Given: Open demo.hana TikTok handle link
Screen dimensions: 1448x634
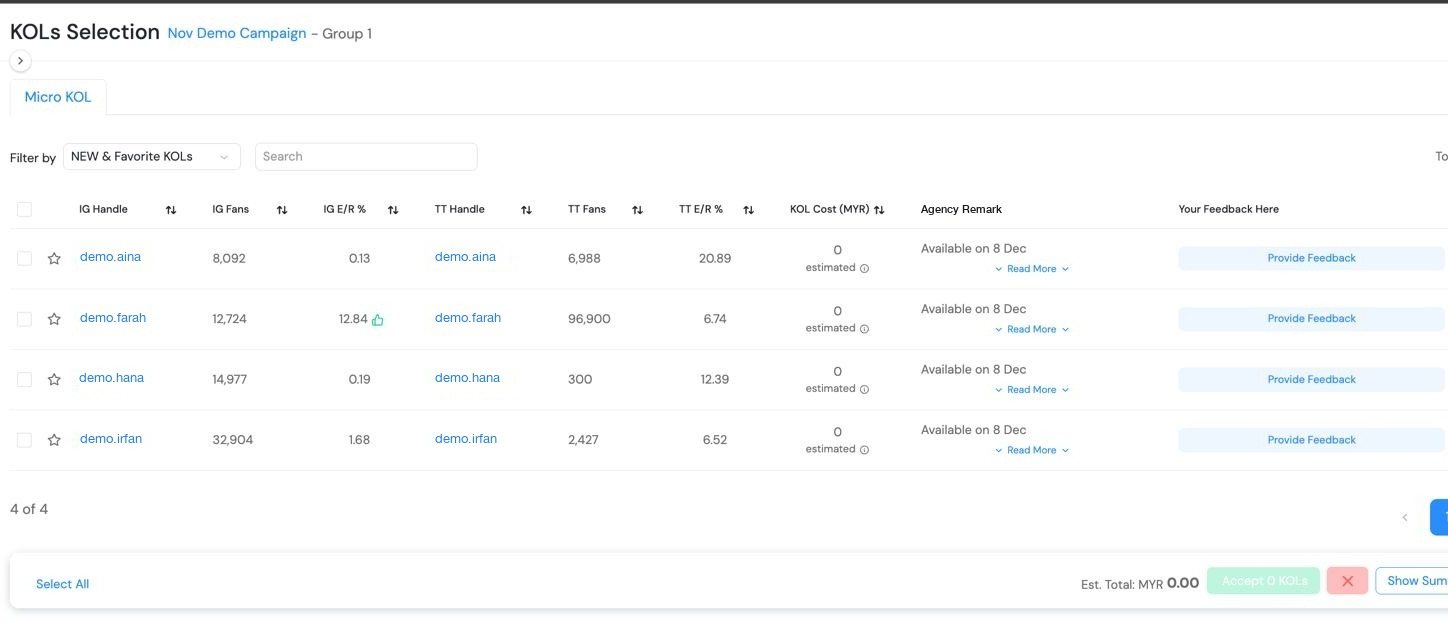Looking at the screenshot, I should (x=467, y=378).
